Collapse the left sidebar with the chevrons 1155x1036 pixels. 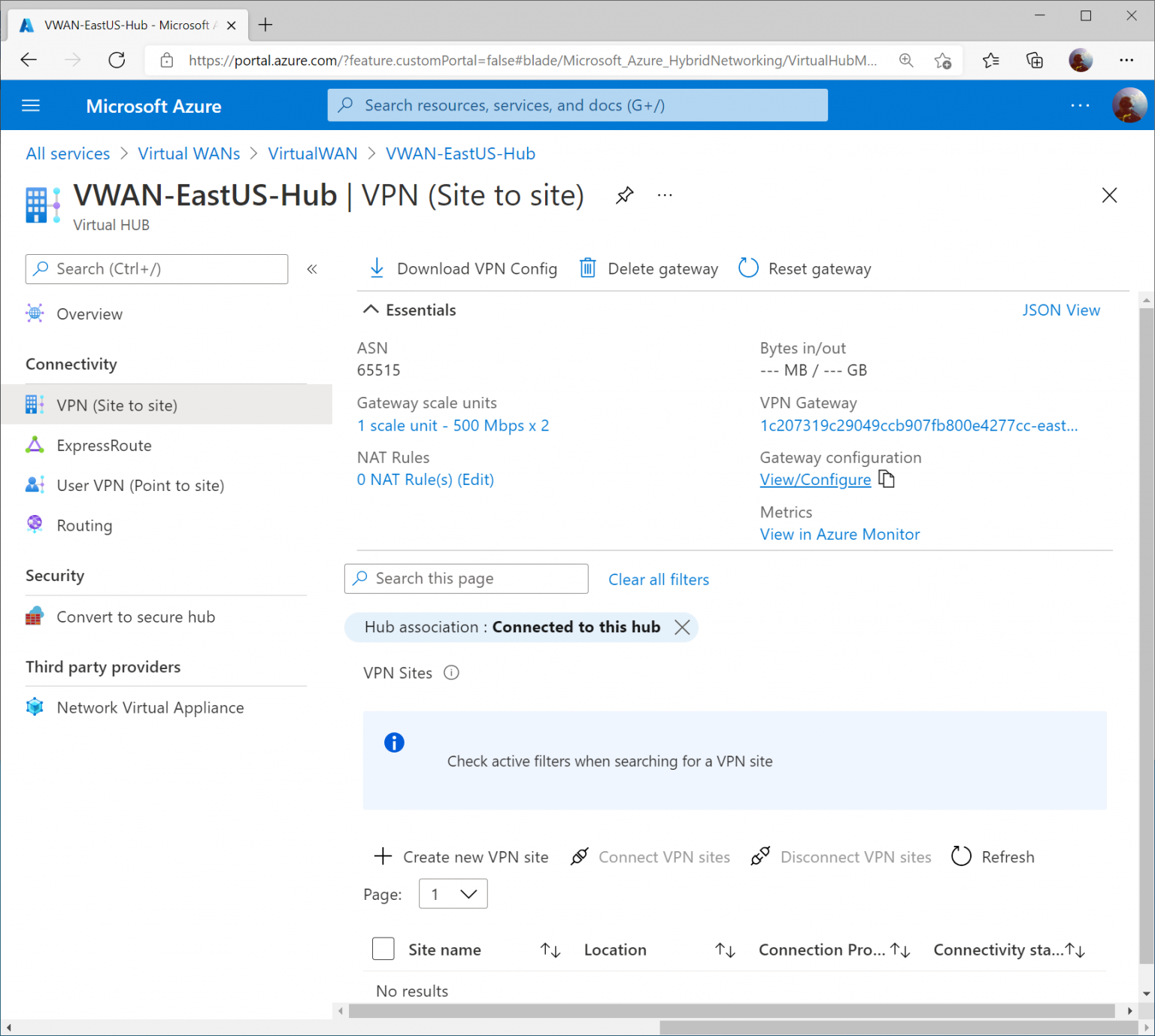(x=312, y=268)
